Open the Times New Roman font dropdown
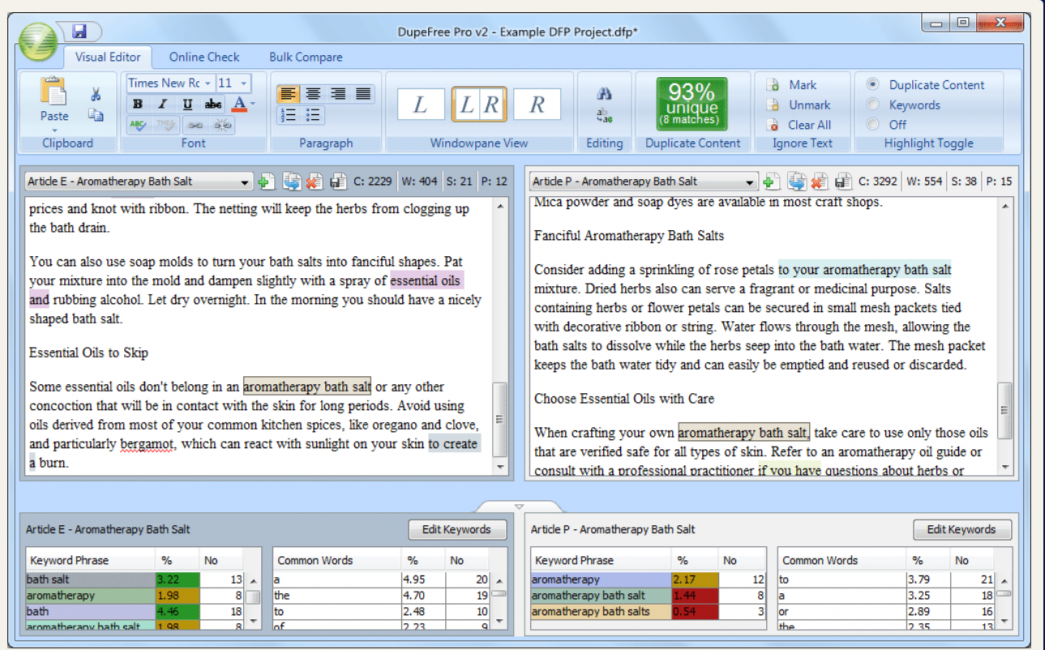Image resolution: width=1045 pixels, height=650 pixels. [207, 83]
